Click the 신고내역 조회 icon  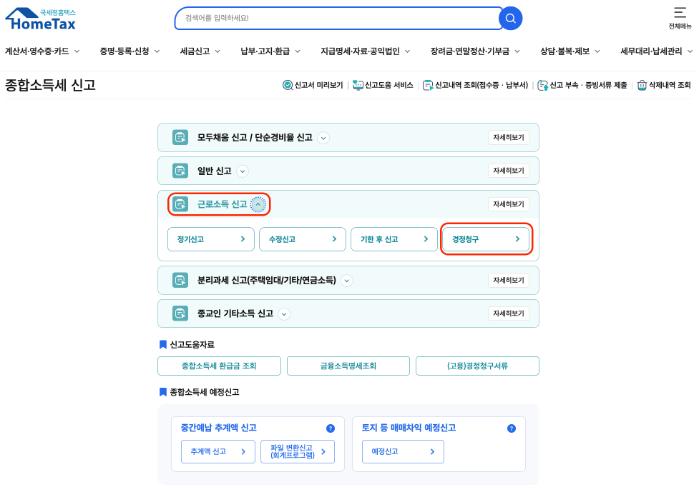(x=428, y=85)
